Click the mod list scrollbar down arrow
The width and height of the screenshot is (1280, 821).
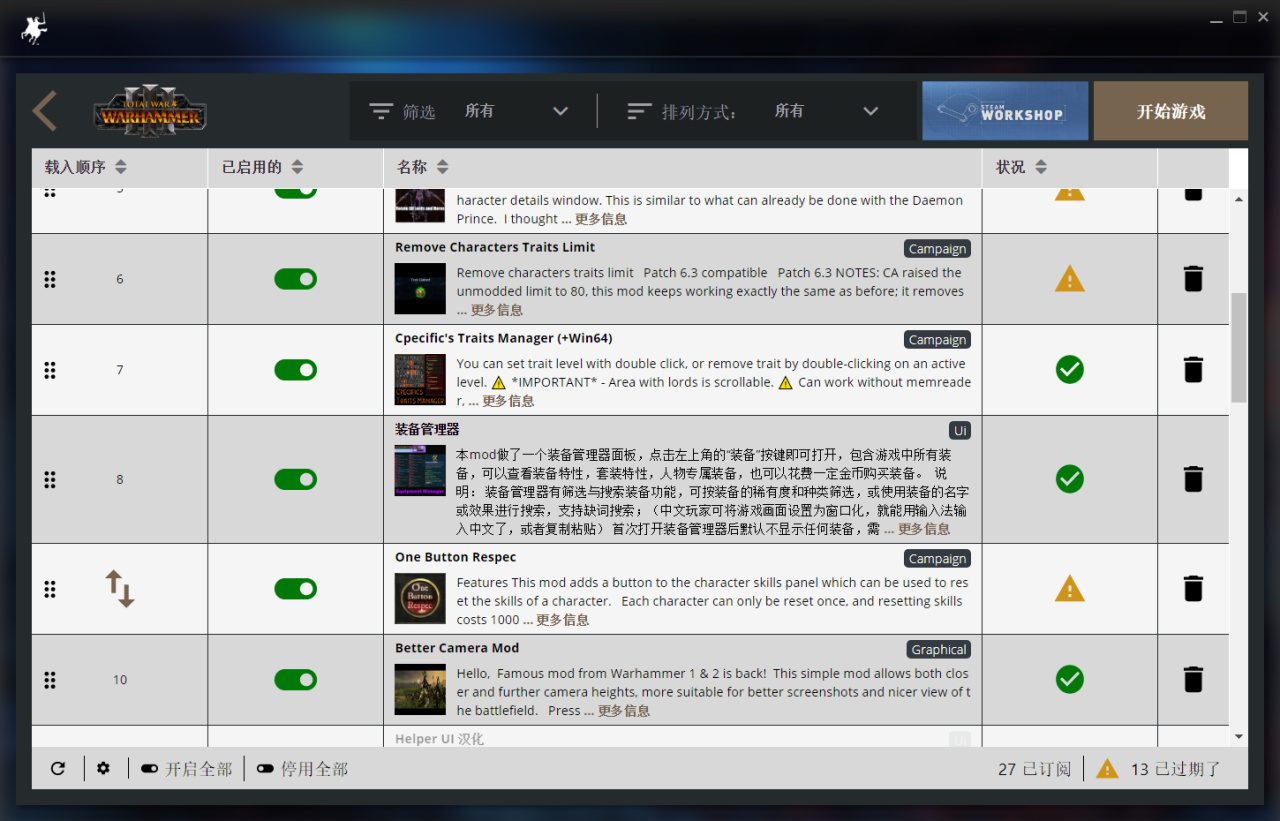click(x=1239, y=737)
